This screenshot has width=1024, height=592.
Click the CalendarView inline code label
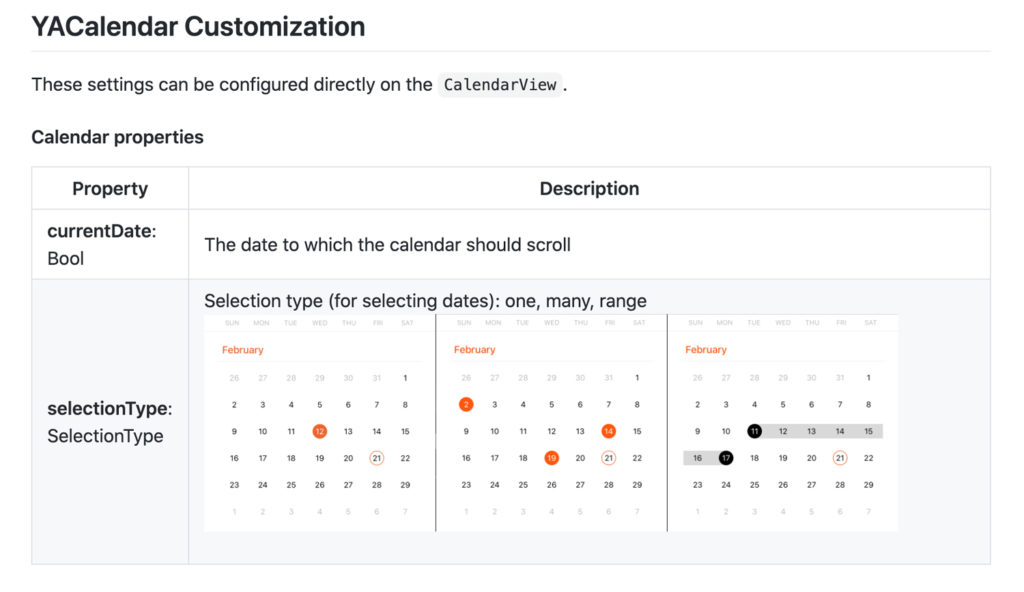coord(500,85)
